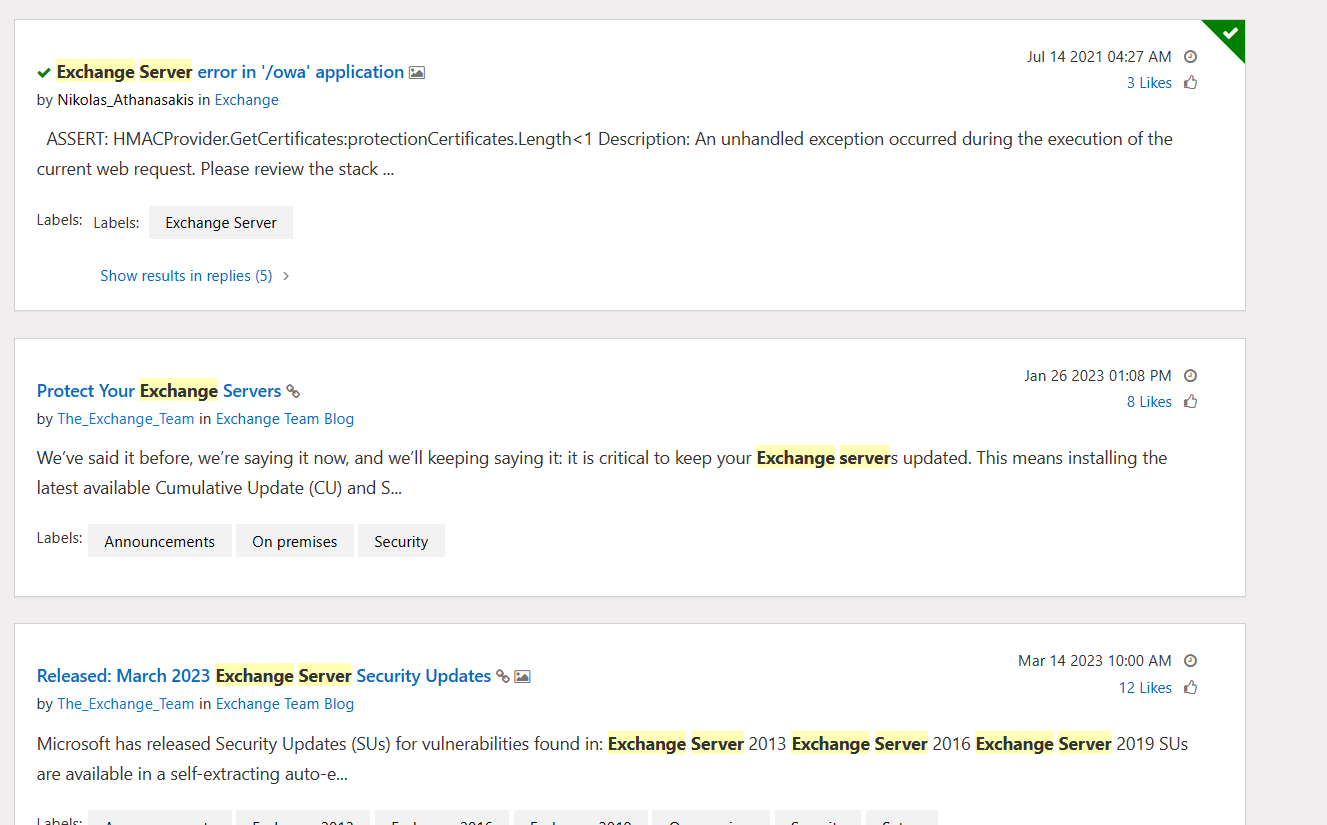This screenshot has height=825, width=1327.
Task: View The_Exchange_Team profile under March 2023 Security Updates
Action: pos(126,704)
